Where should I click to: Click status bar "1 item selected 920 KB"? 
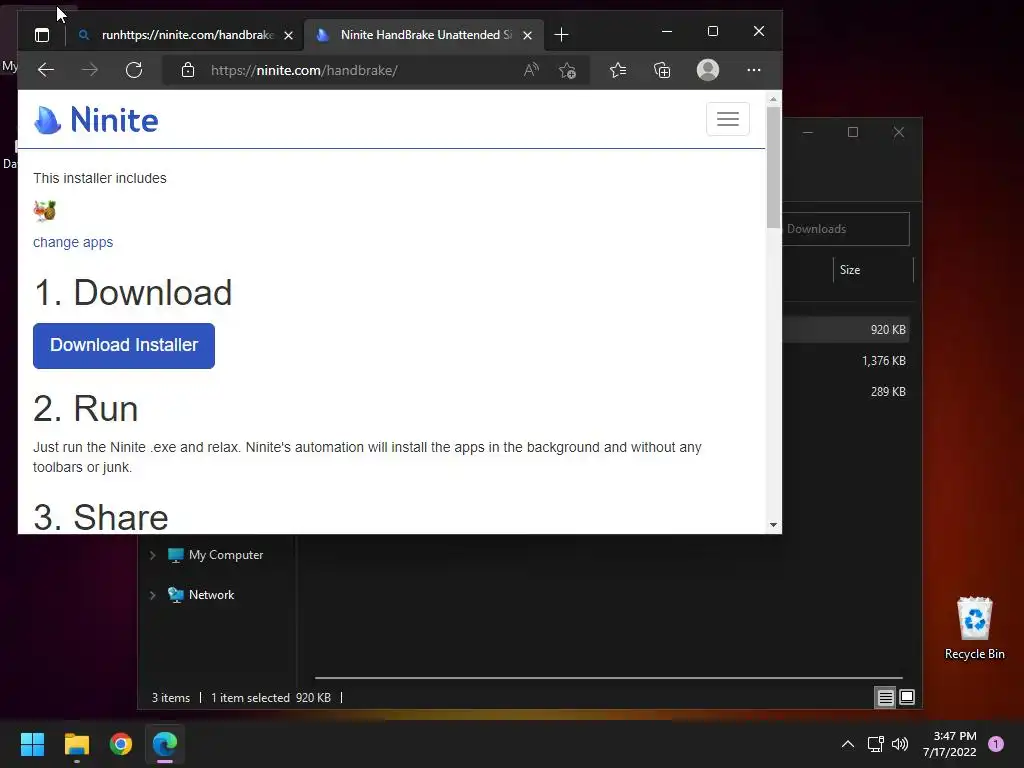point(271,698)
